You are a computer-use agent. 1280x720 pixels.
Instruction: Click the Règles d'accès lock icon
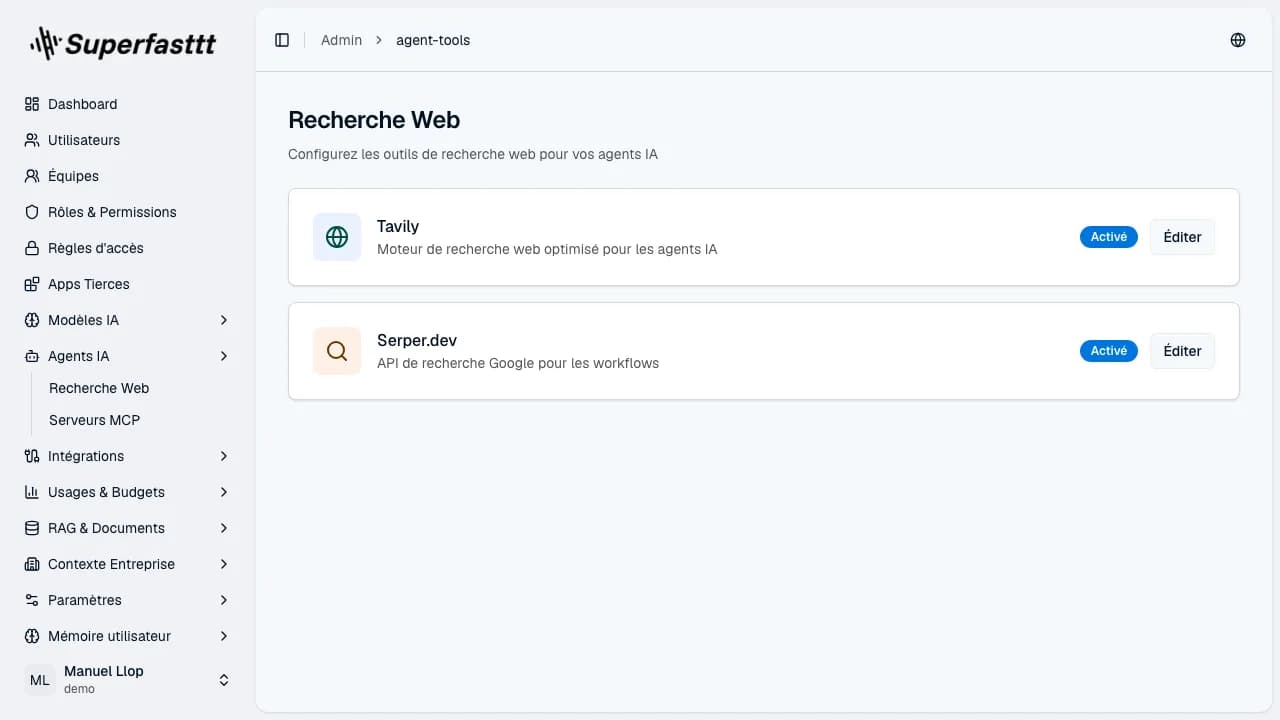pos(32,248)
